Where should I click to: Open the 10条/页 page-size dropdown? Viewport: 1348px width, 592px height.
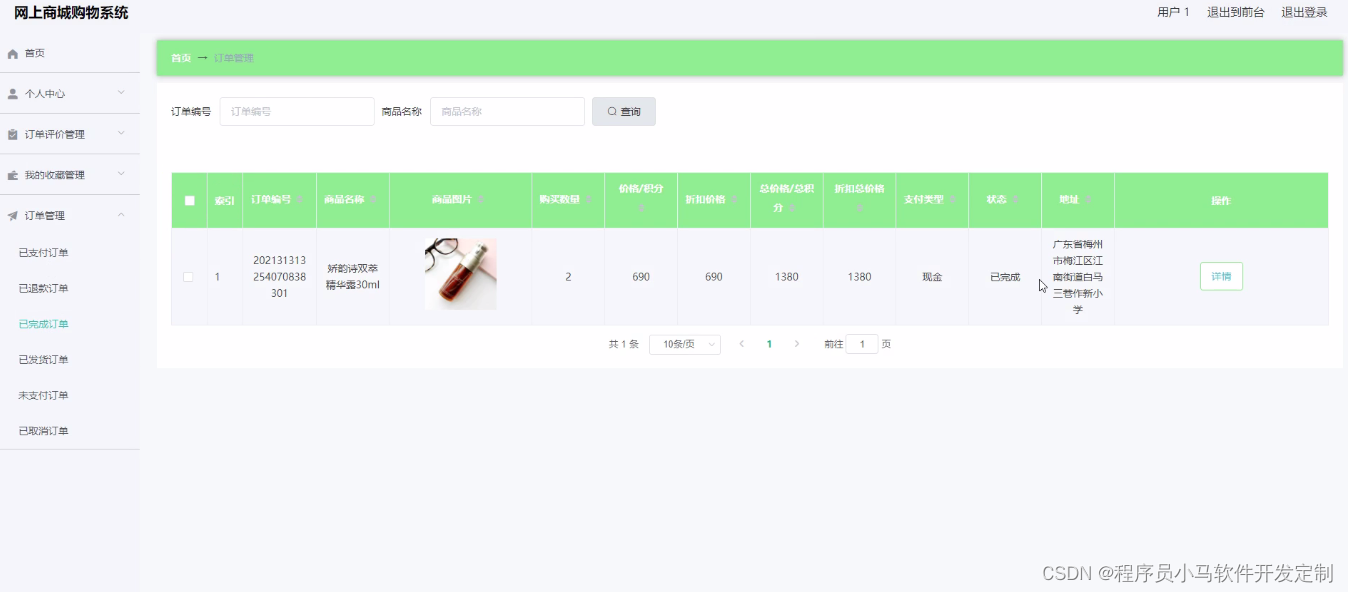[x=684, y=343]
